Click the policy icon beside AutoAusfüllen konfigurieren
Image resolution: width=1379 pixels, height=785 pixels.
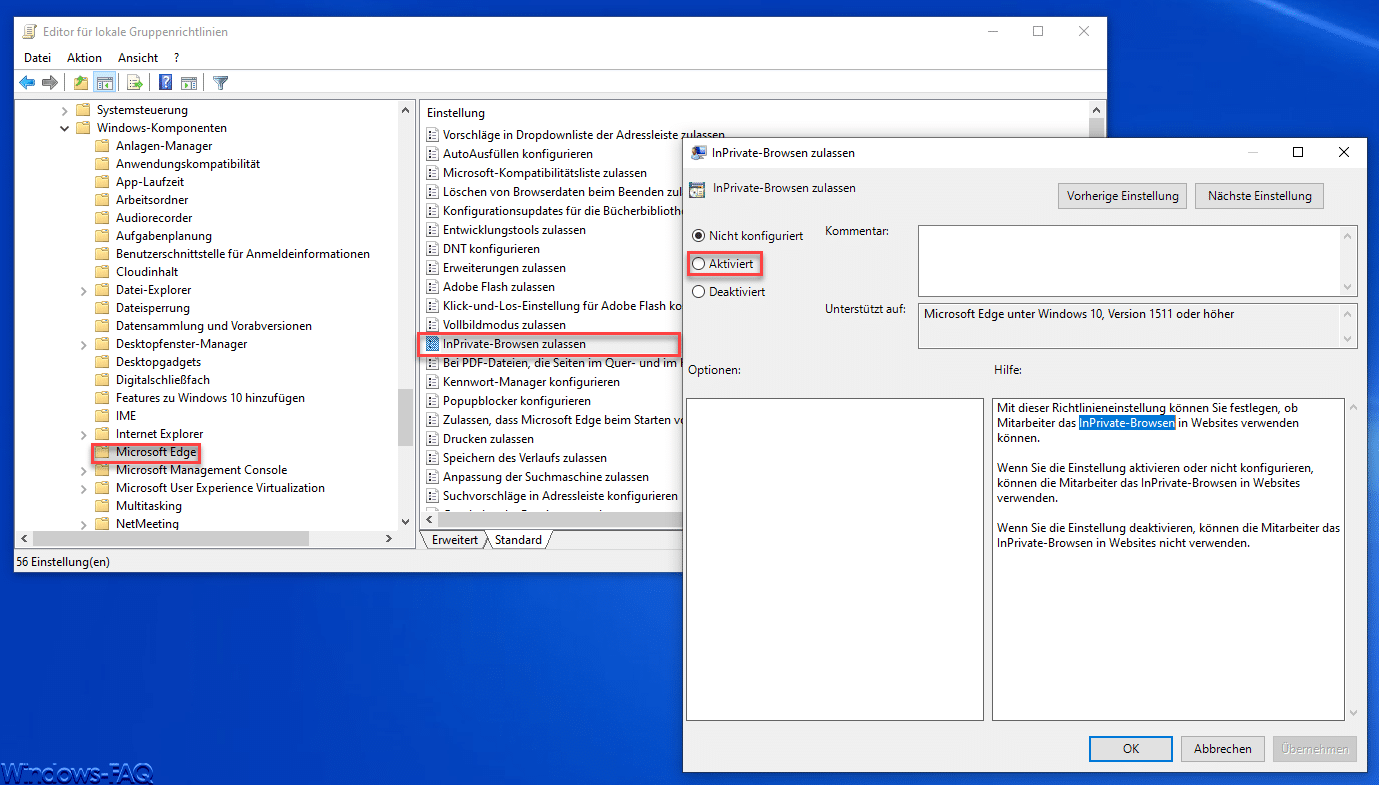pos(433,154)
